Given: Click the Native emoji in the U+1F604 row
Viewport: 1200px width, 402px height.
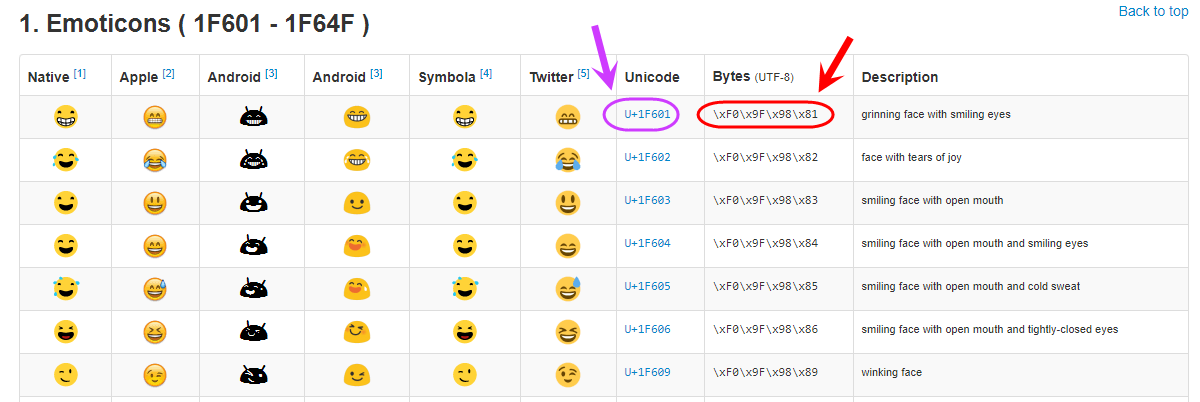Looking at the screenshot, I should coord(65,245).
